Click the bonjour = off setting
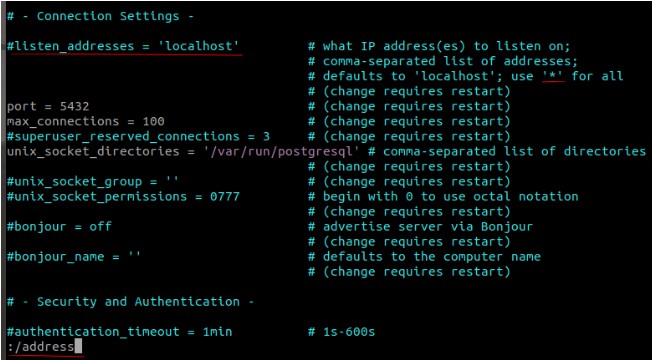This screenshot has width=652, height=360. click(x=59, y=227)
